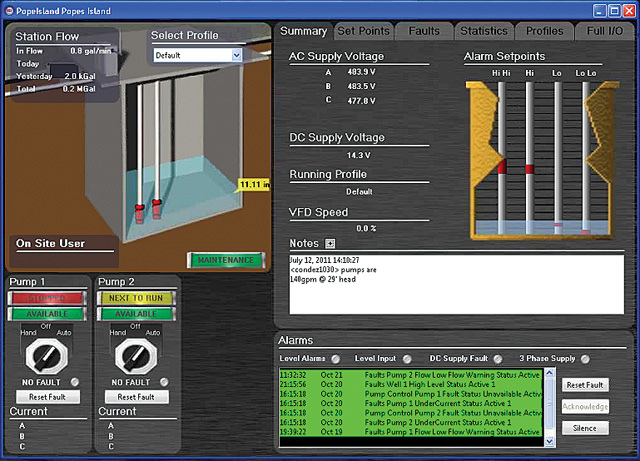Viewport: 640px width, 461px height.
Task: Expand the Notes section plus button
Action: [x=330, y=244]
